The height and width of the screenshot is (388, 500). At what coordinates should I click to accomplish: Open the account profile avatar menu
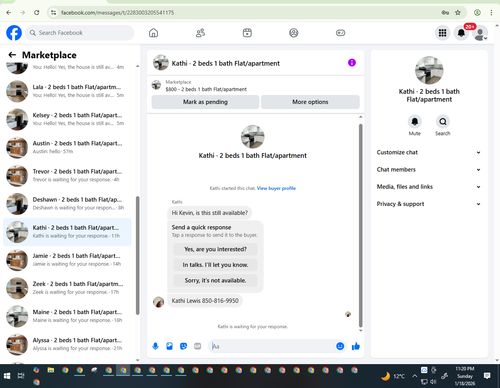(x=480, y=33)
